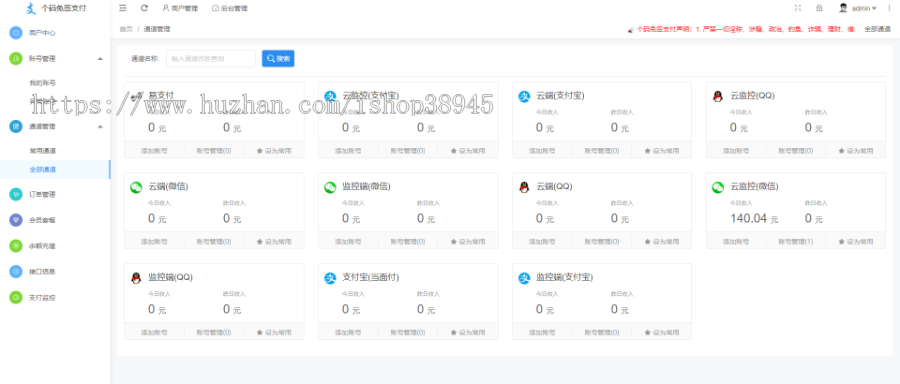
Task: Click the QQ penguin icon on 监控端(QQ) card
Action: [x=136, y=278]
